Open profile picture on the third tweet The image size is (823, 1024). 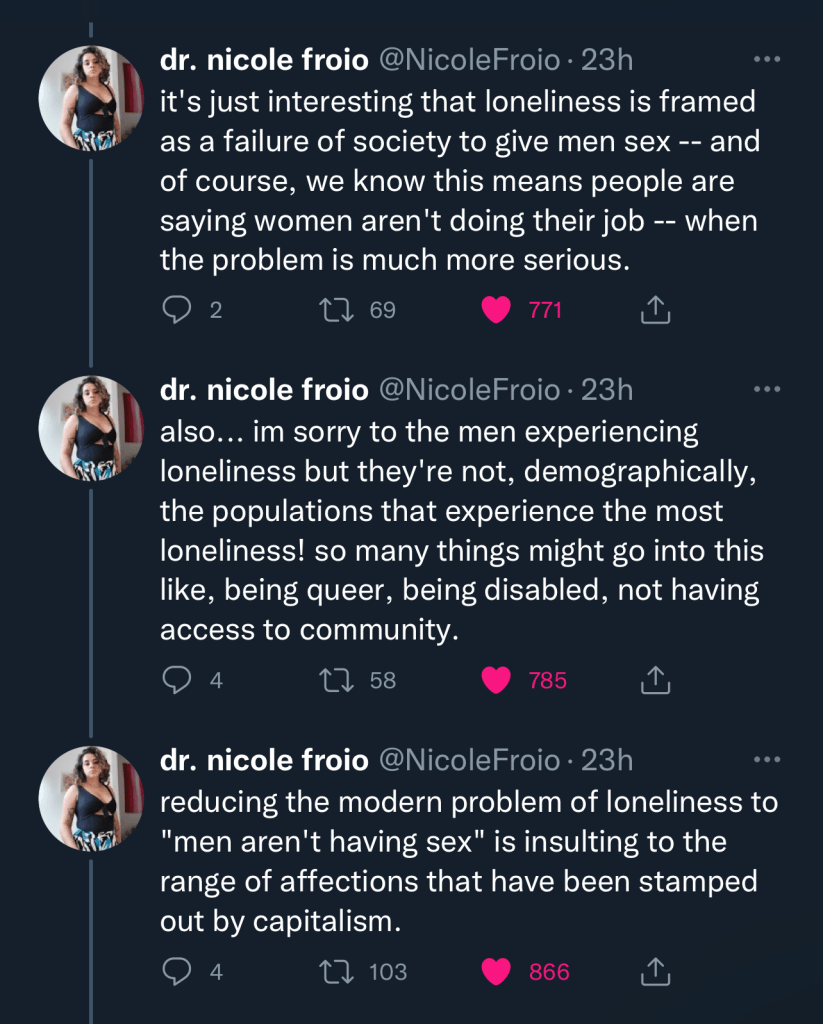click(91, 797)
